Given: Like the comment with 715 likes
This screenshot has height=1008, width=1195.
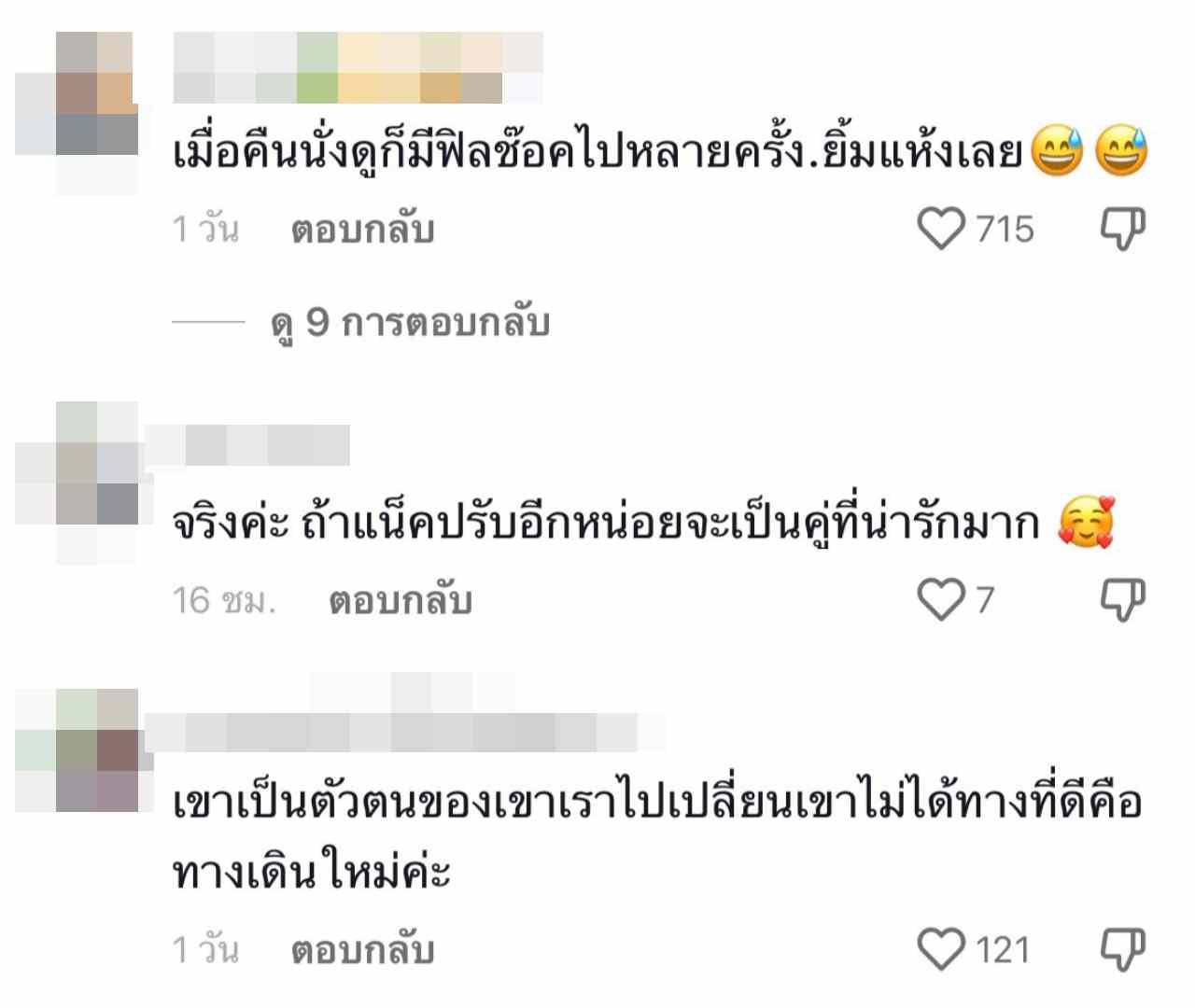Looking at the screenshot, I should coord(941,229).
